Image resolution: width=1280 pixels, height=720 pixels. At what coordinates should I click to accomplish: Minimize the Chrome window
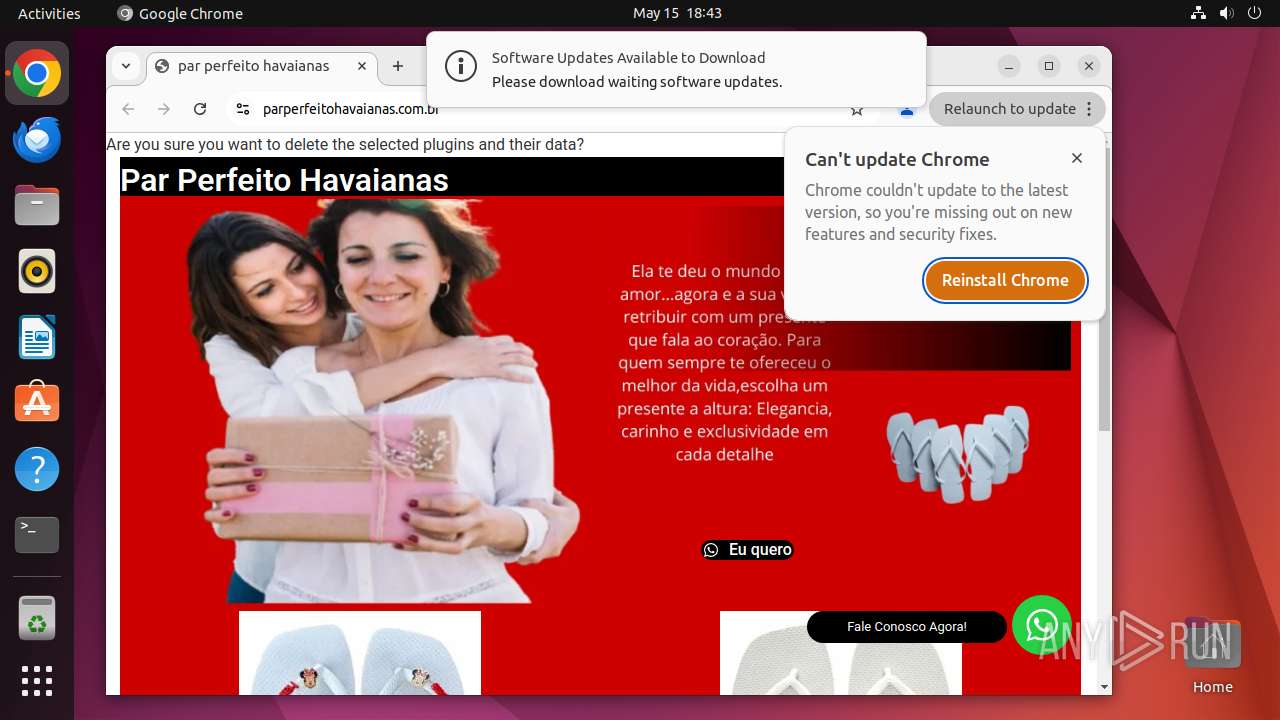[1010, 66]
